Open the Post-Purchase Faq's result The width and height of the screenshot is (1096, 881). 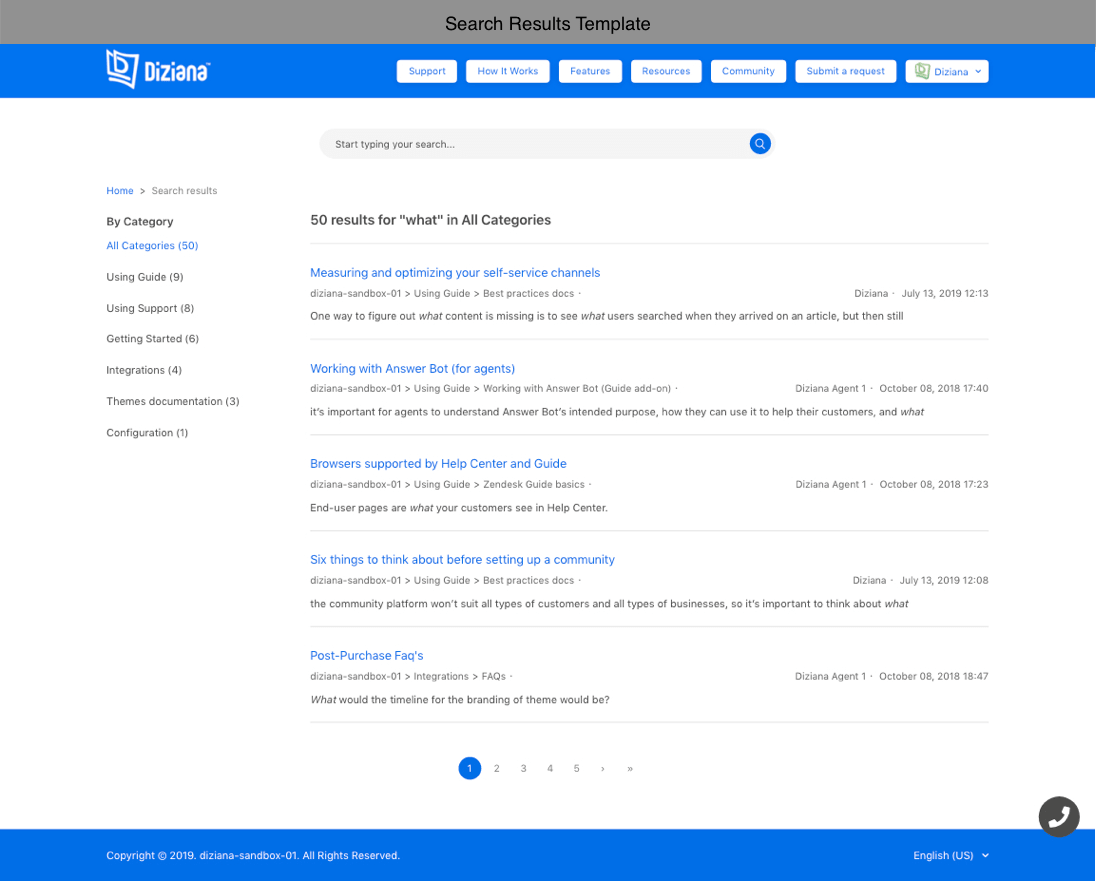(x=367, y=656)
